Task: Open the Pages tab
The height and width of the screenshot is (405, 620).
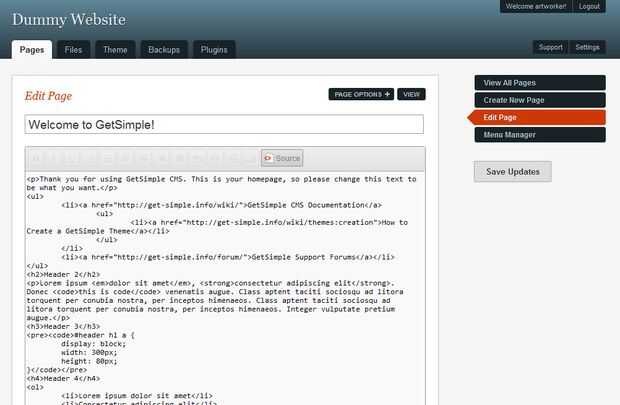Action: click(32, 50)
